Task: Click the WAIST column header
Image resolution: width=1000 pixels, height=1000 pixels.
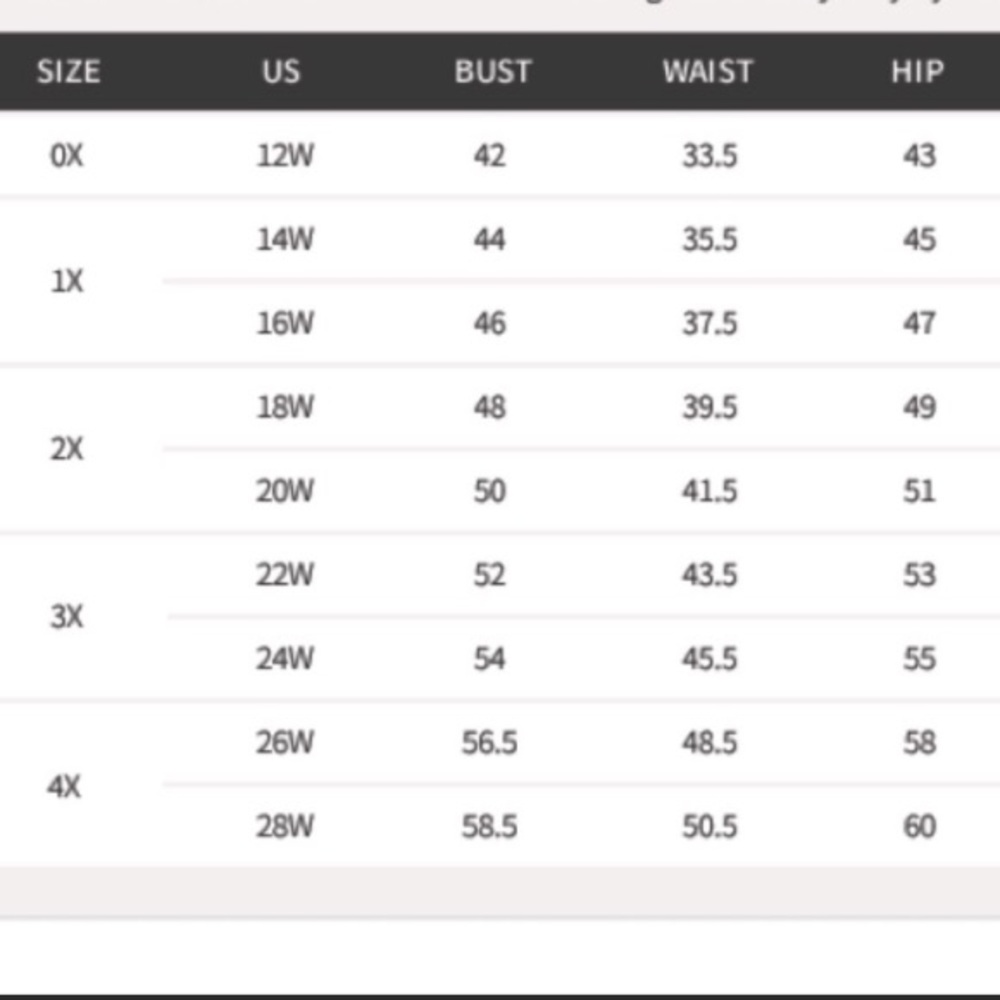Action: pos(707,72)
